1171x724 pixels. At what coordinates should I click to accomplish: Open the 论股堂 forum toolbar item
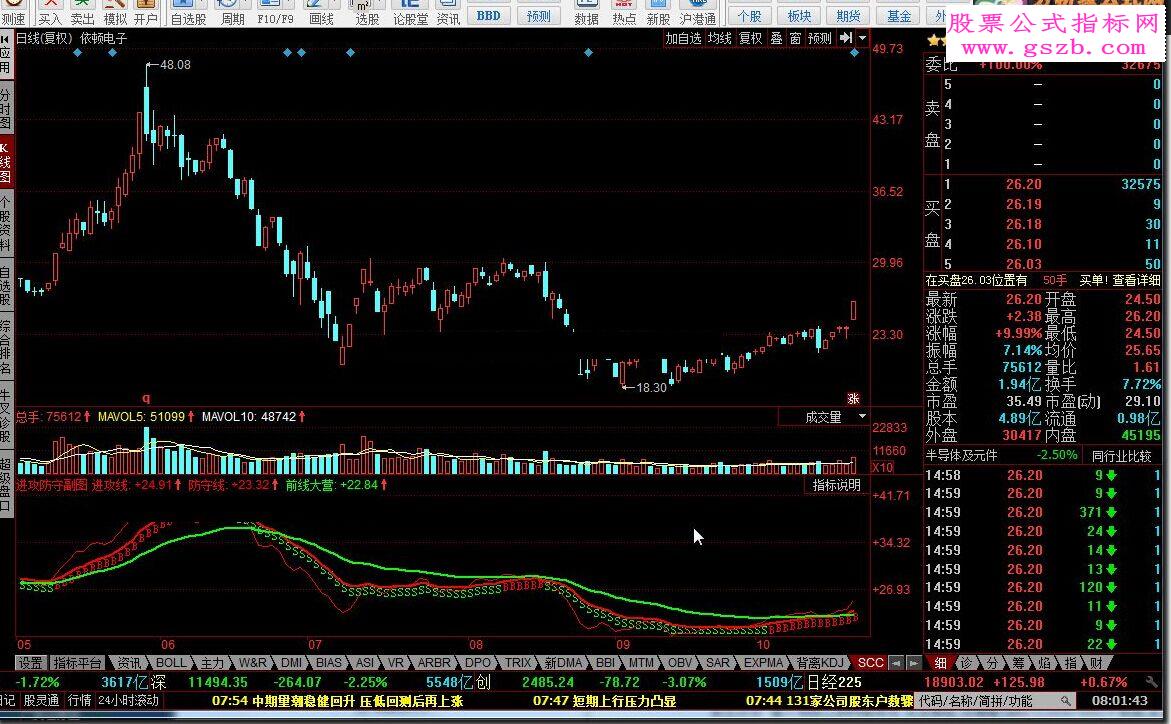(x=410, y=13)
